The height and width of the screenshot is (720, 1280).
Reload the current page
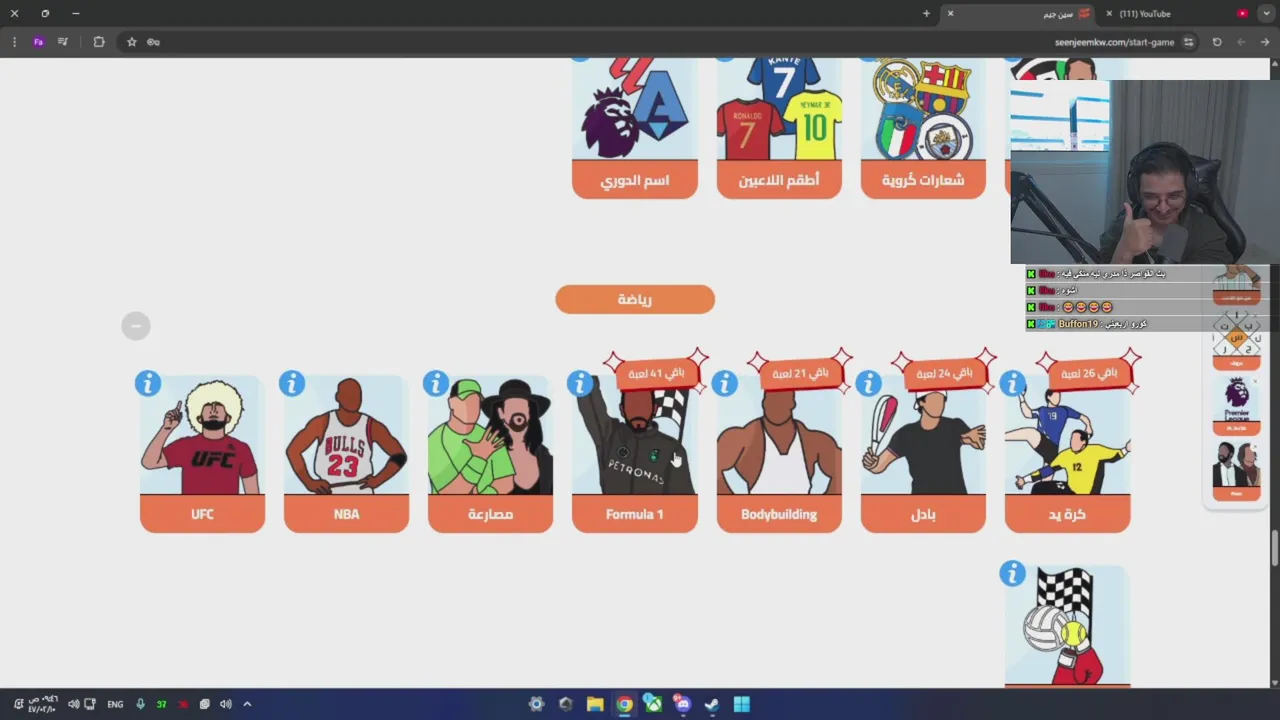point(1217,42)
